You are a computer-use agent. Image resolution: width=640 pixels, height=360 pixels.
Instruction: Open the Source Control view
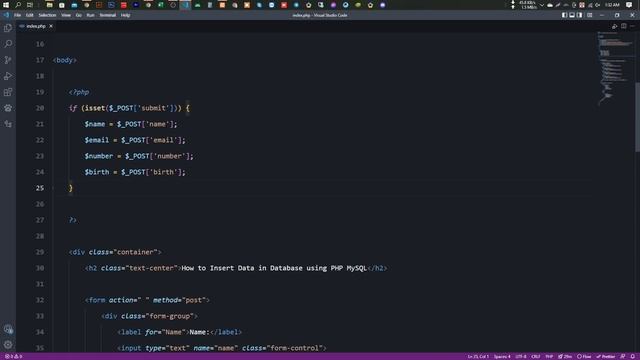tap(8, 60)
